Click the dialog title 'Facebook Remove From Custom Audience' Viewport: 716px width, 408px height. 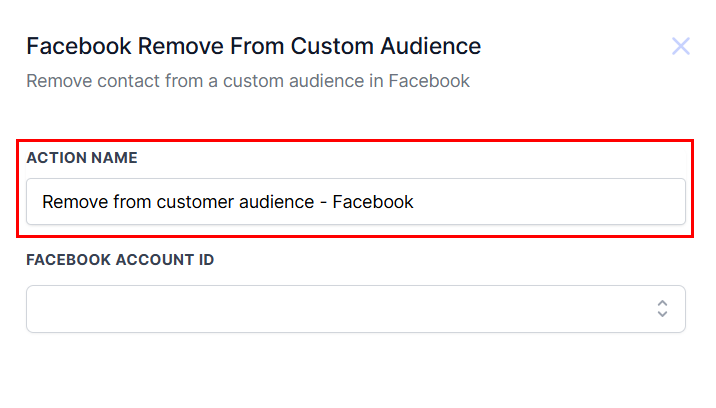coord(253,46)
